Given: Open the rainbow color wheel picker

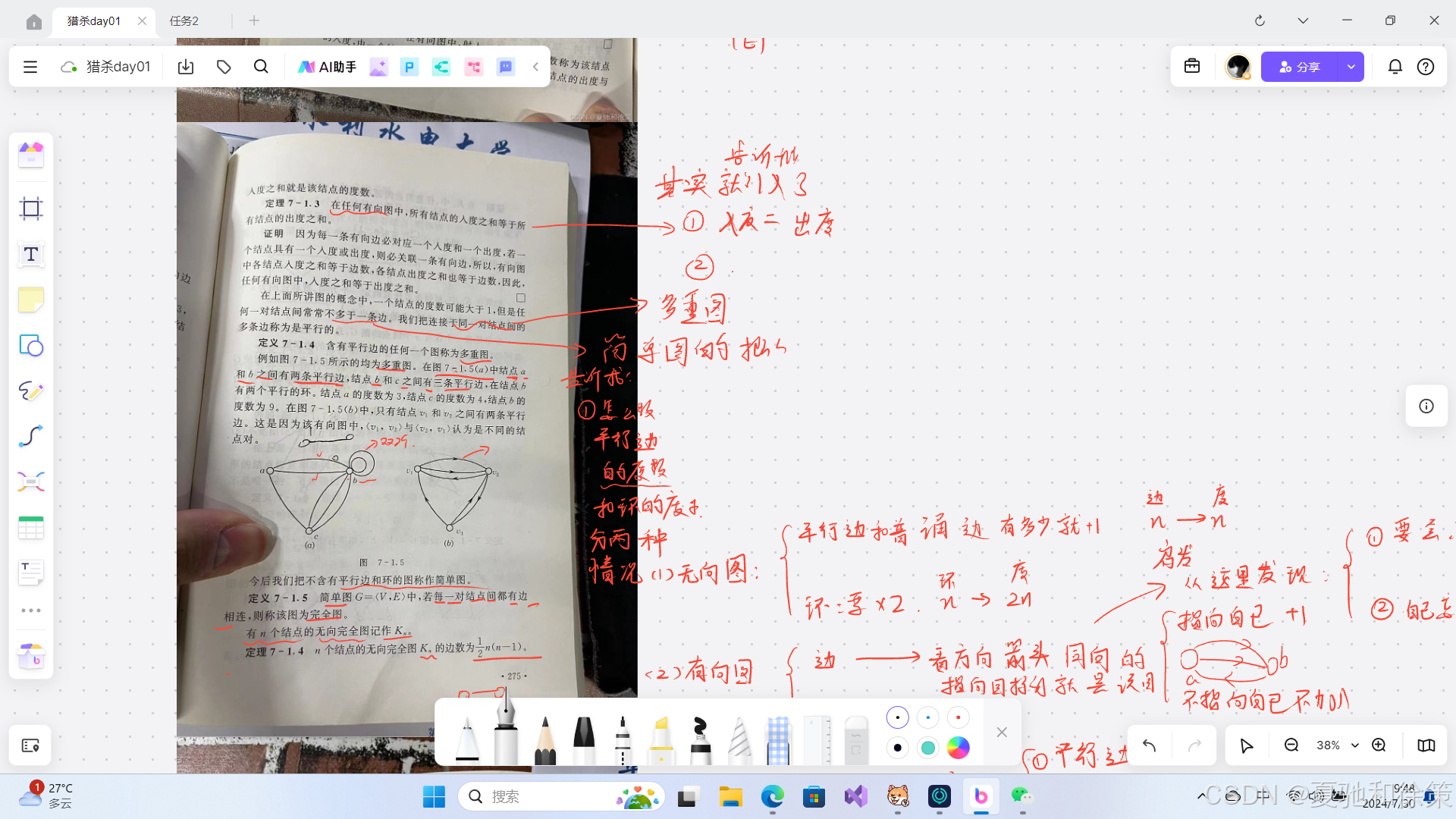Looking at the screenshot, I should pyautogui.click(x=959, y=748).
